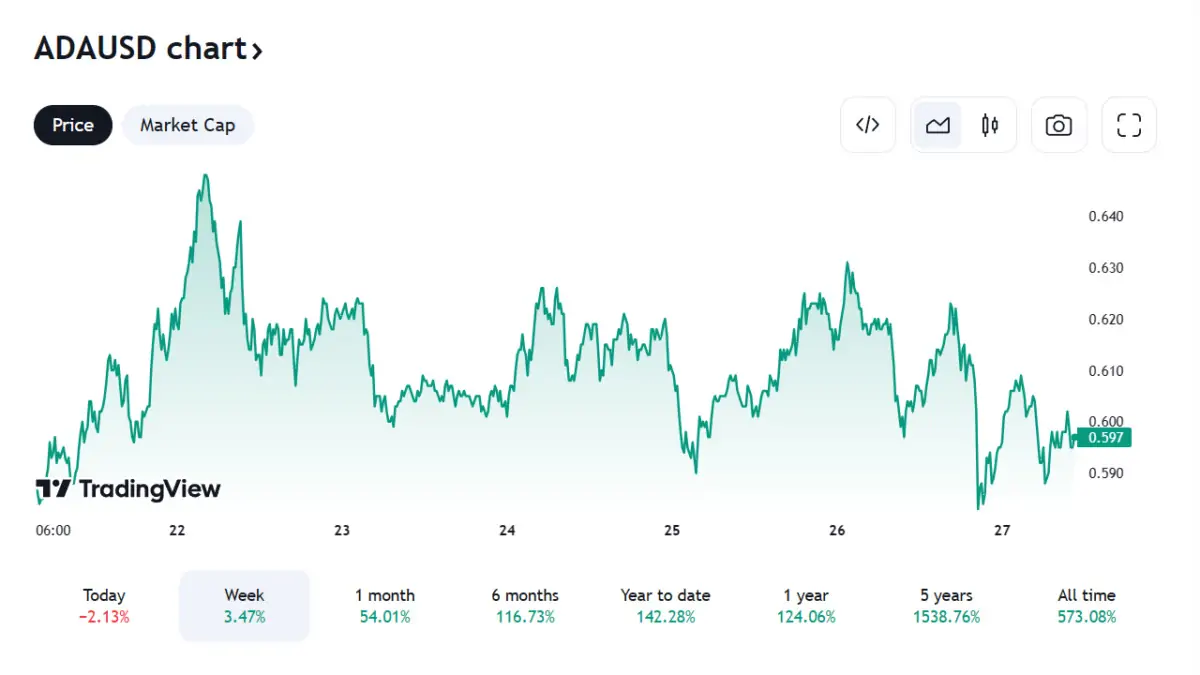This screenshot has width=1200, height=675.
Task: Open fullscreen chart mode icon
Action: (x=1129, y=125)
